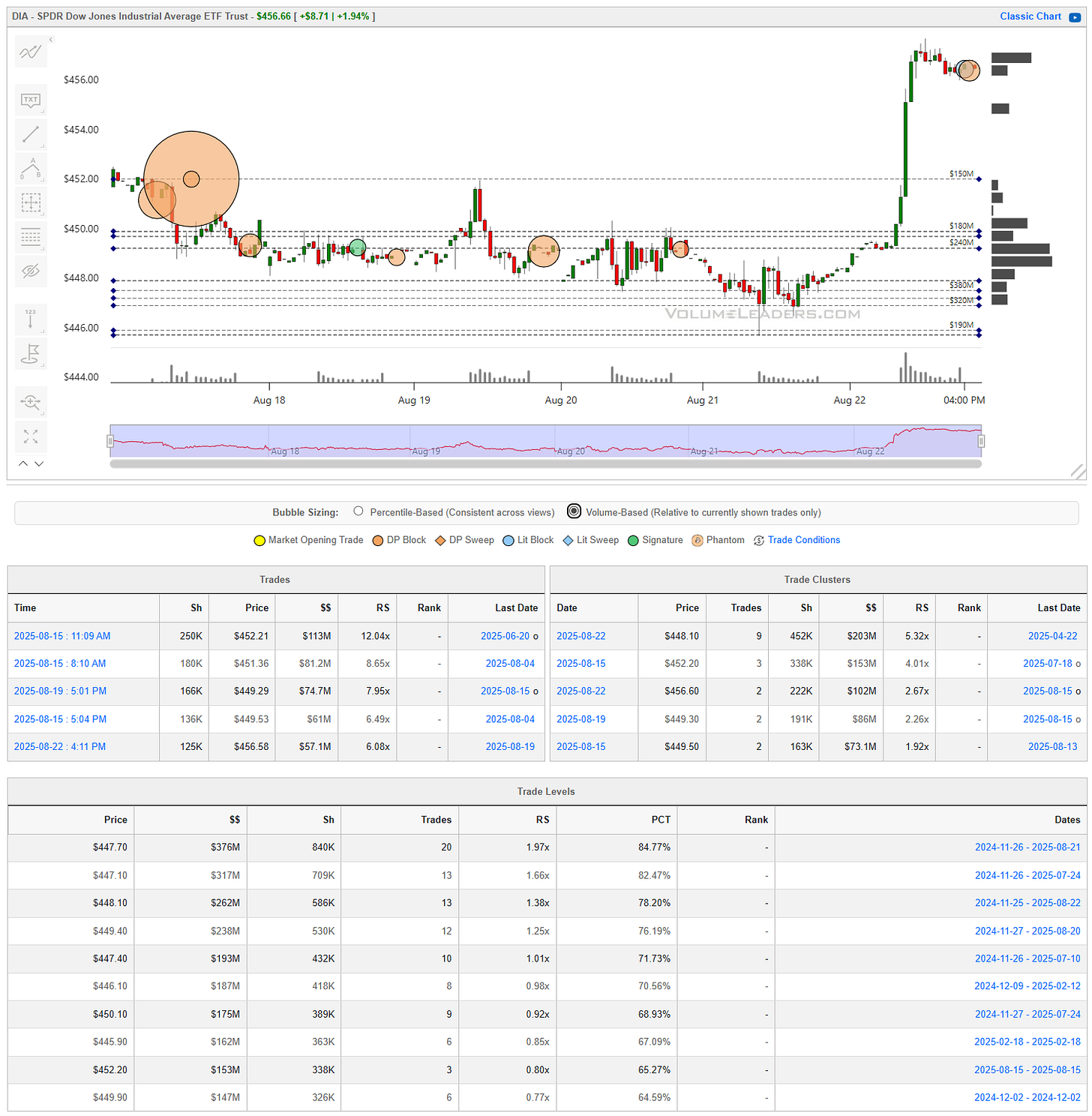Select Percentile-Based bubble sizing

tap(358, 511)
